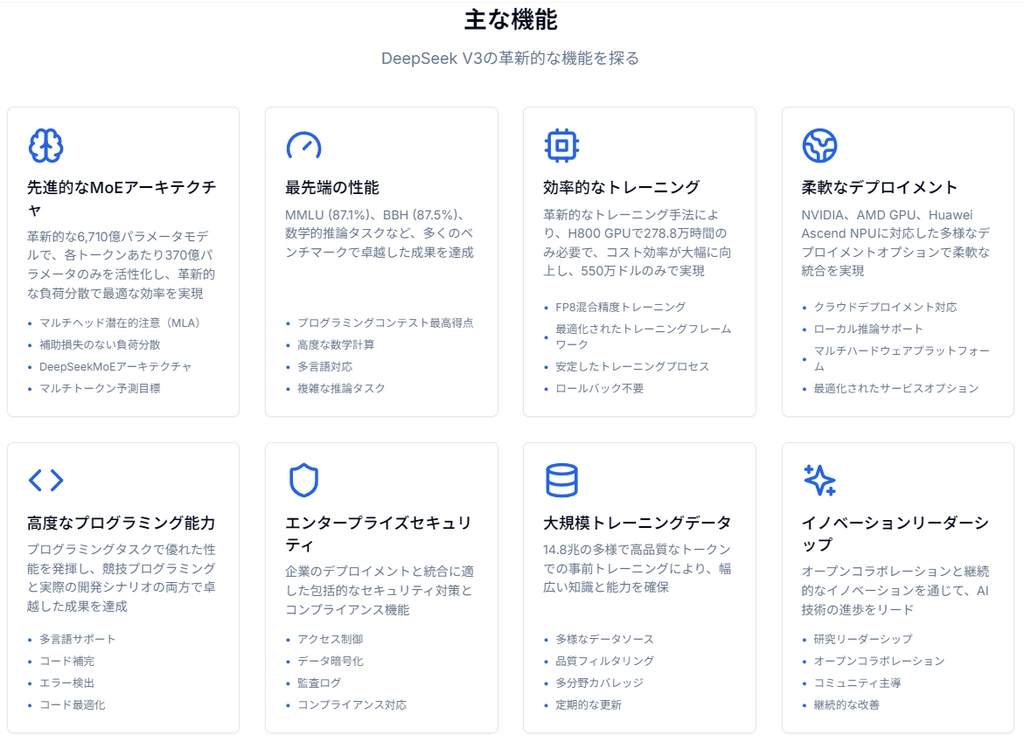The image size is (1024, 742).
Task: Click the 高度なプログラミング能力 card title
Action: click(121, 523)
